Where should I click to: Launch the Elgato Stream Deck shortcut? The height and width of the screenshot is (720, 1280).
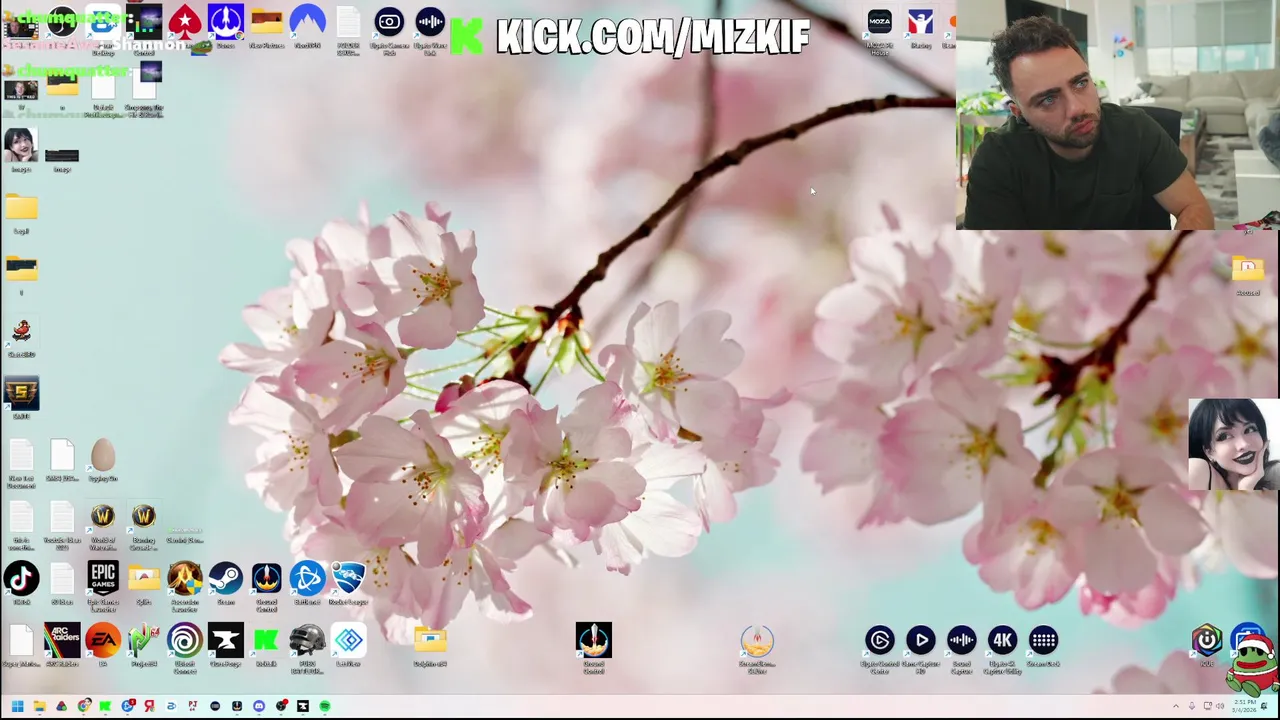tap(1043, 640)
